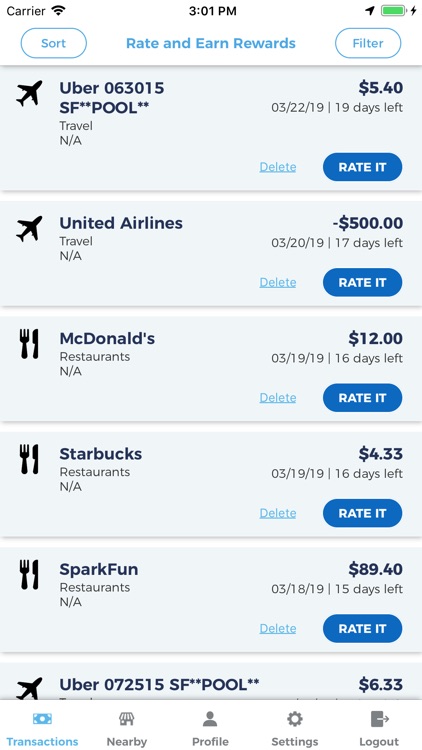
Task: Rate the McDonald's transaction
Action: coord(362,397)
